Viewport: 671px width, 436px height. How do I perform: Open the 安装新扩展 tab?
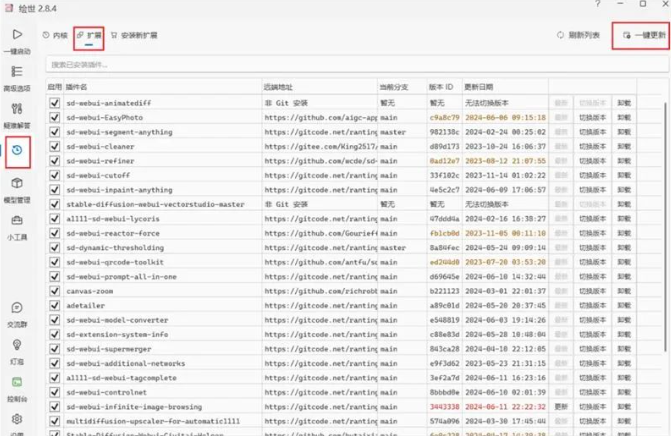[134, 35]
